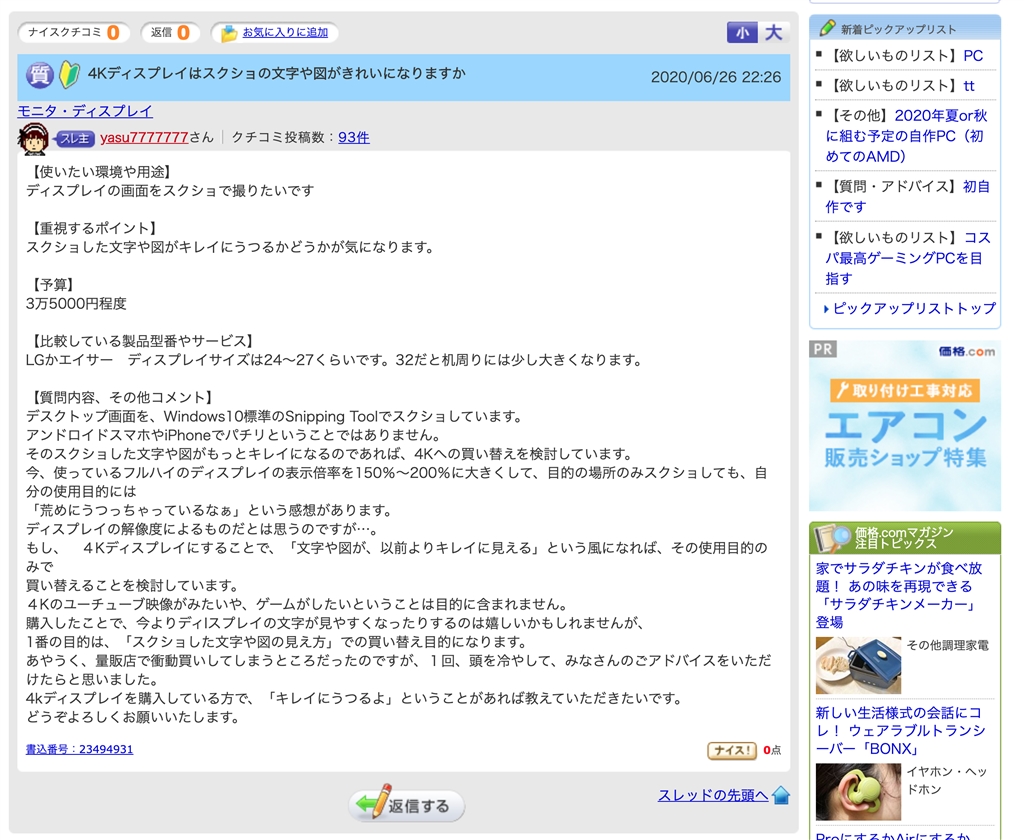
Task: Click the post date 2020/06/26 22:26
Action: coord(716,77)
